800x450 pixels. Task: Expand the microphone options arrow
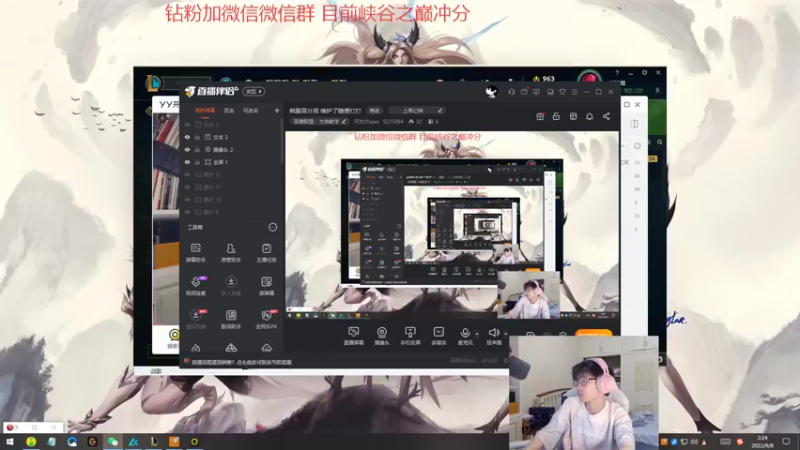477,333
